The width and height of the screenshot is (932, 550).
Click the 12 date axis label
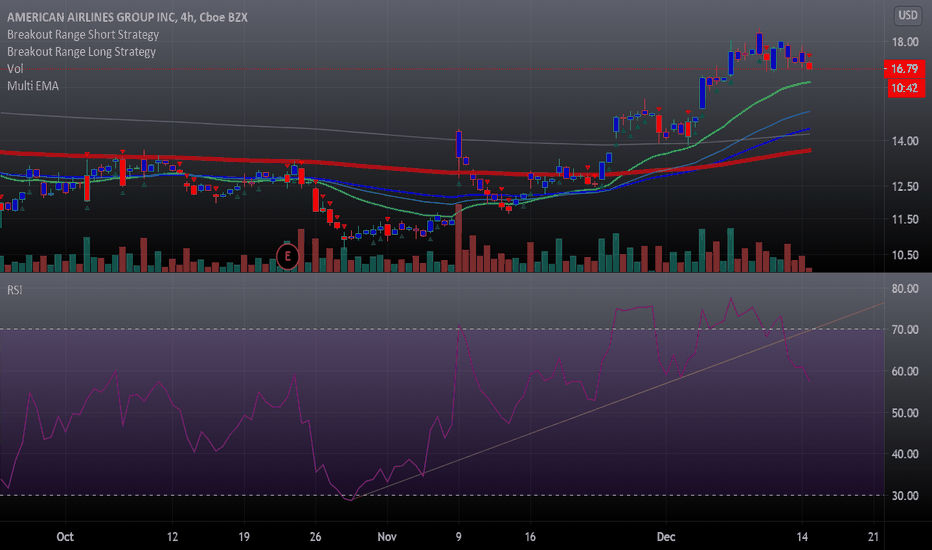point(172,537)
